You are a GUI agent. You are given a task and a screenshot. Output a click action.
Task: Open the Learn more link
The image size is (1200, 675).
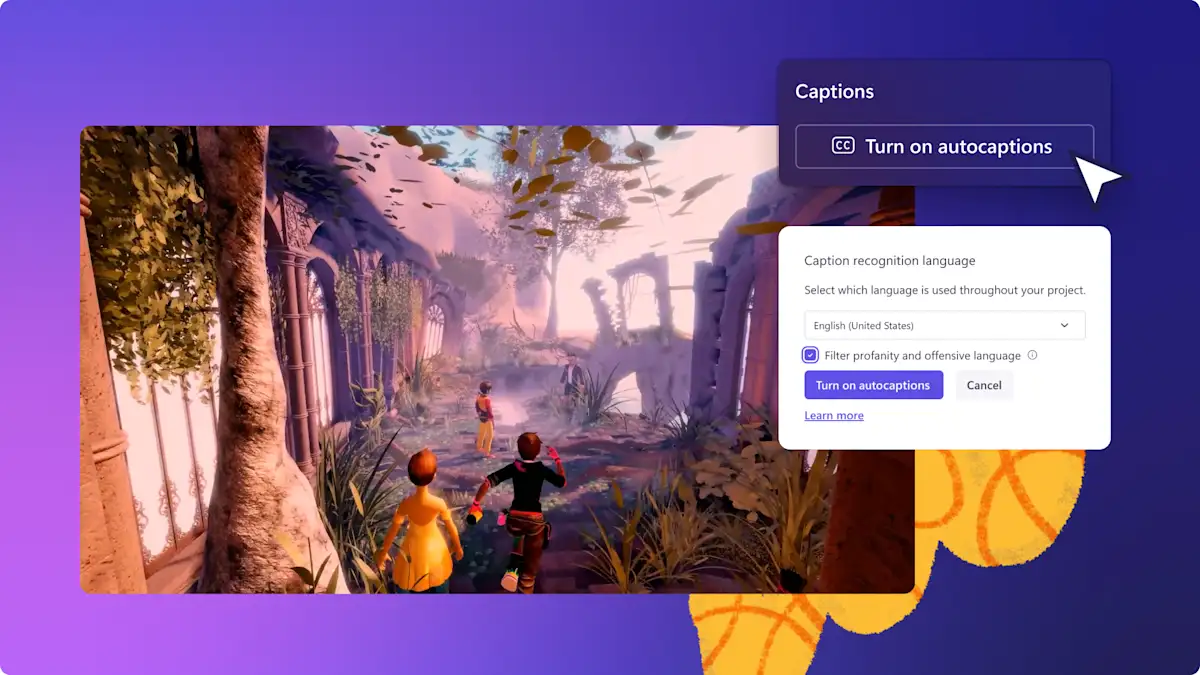(833, 415)
